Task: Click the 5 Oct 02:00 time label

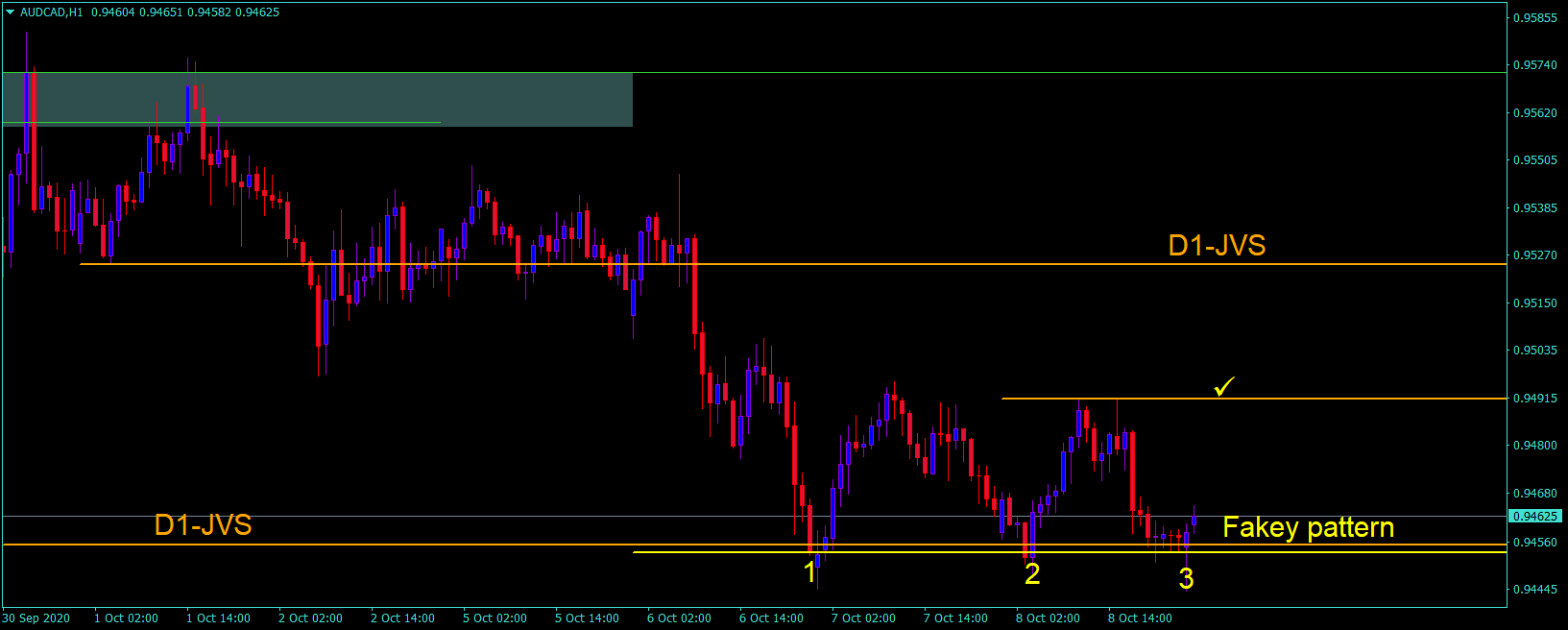Action: tap(495, 618)
